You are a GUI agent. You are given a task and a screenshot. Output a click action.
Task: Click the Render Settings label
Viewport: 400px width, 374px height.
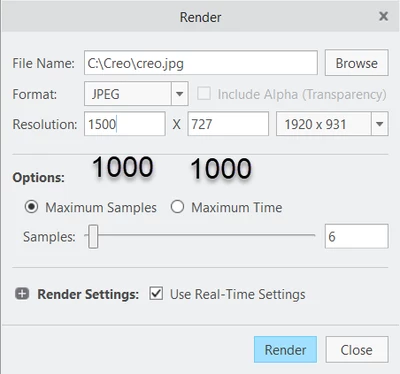[88, 294]
